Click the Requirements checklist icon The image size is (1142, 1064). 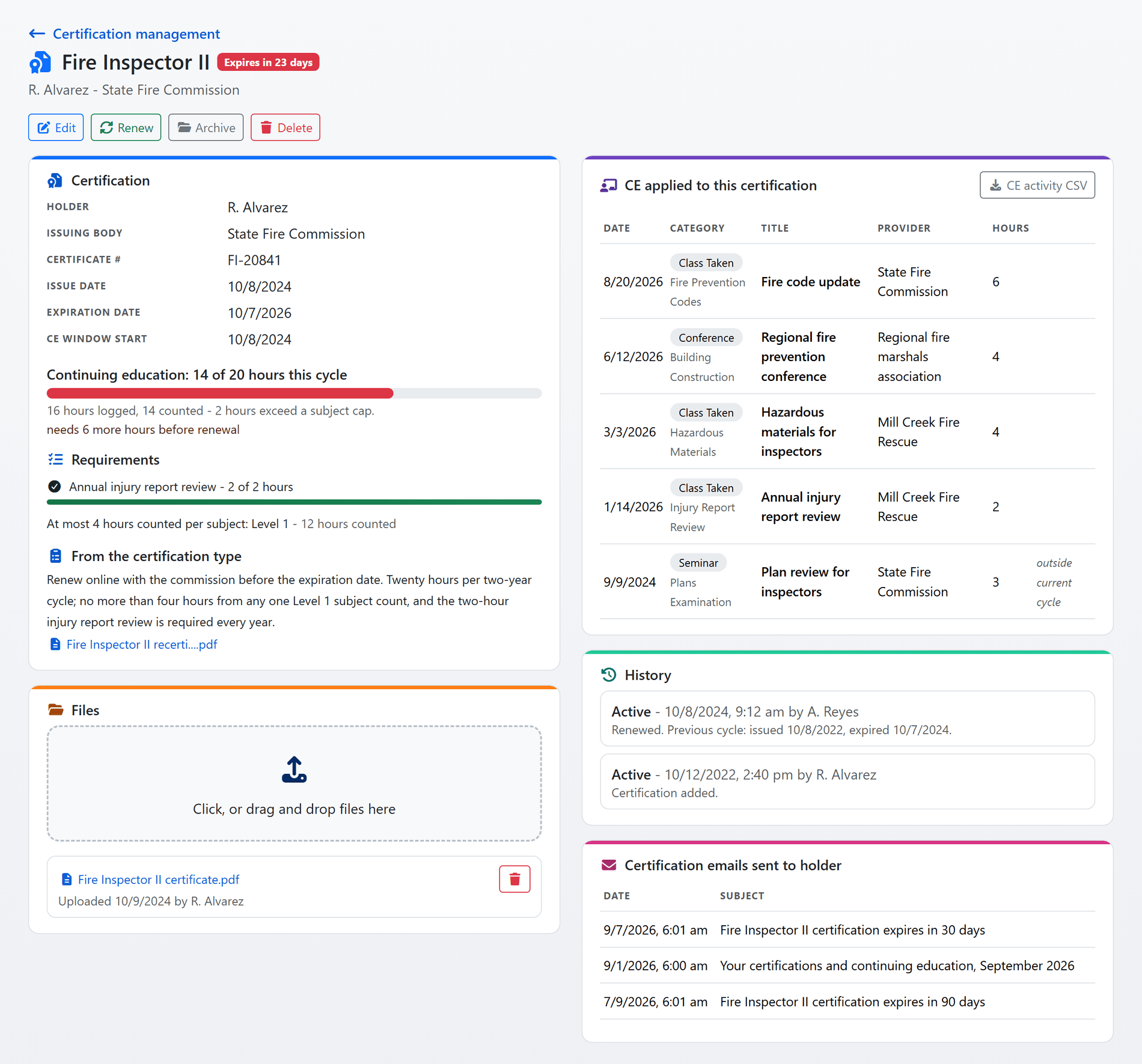(55, 460)
